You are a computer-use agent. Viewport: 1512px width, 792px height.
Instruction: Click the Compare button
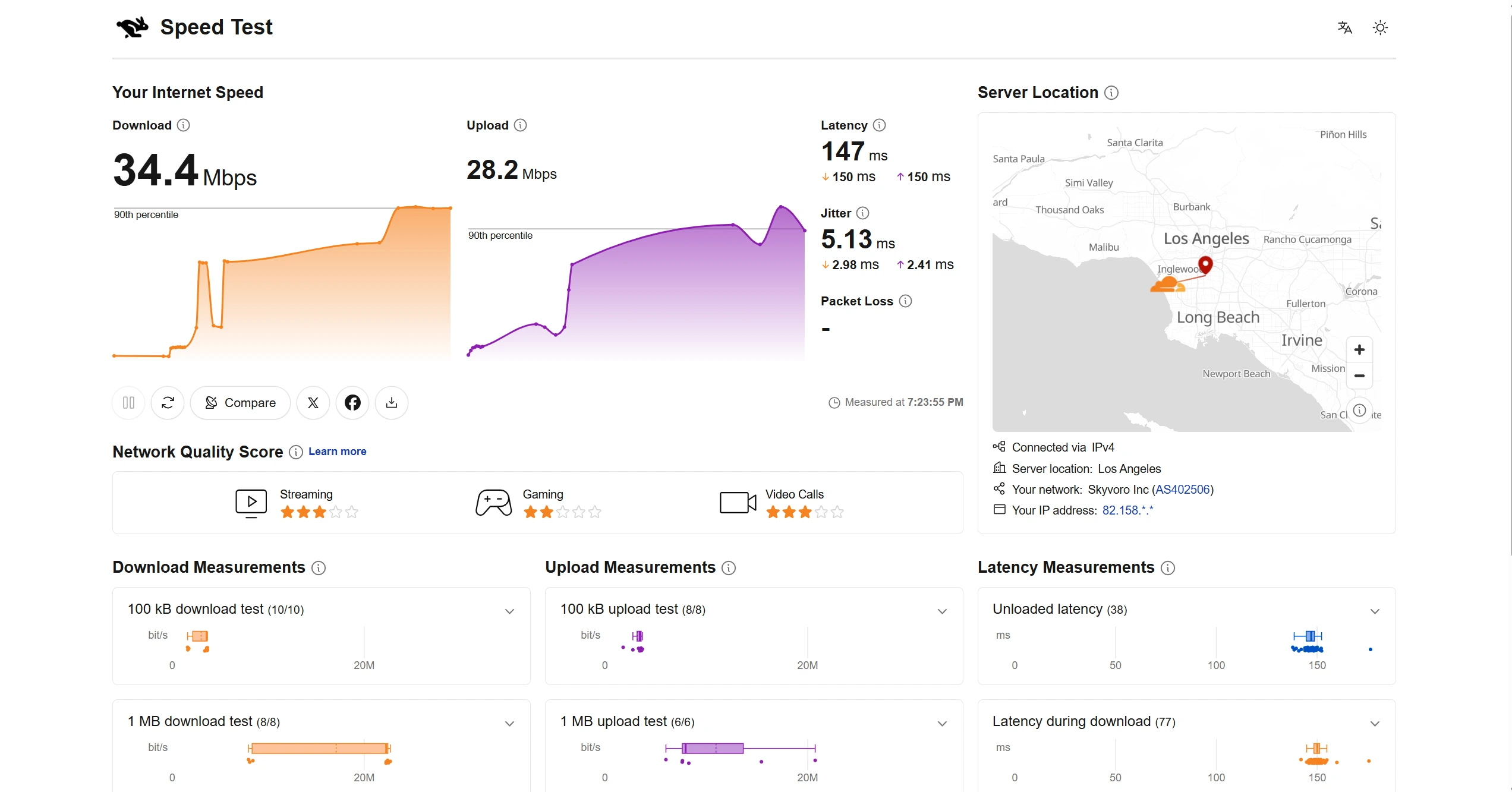[240, 403]
